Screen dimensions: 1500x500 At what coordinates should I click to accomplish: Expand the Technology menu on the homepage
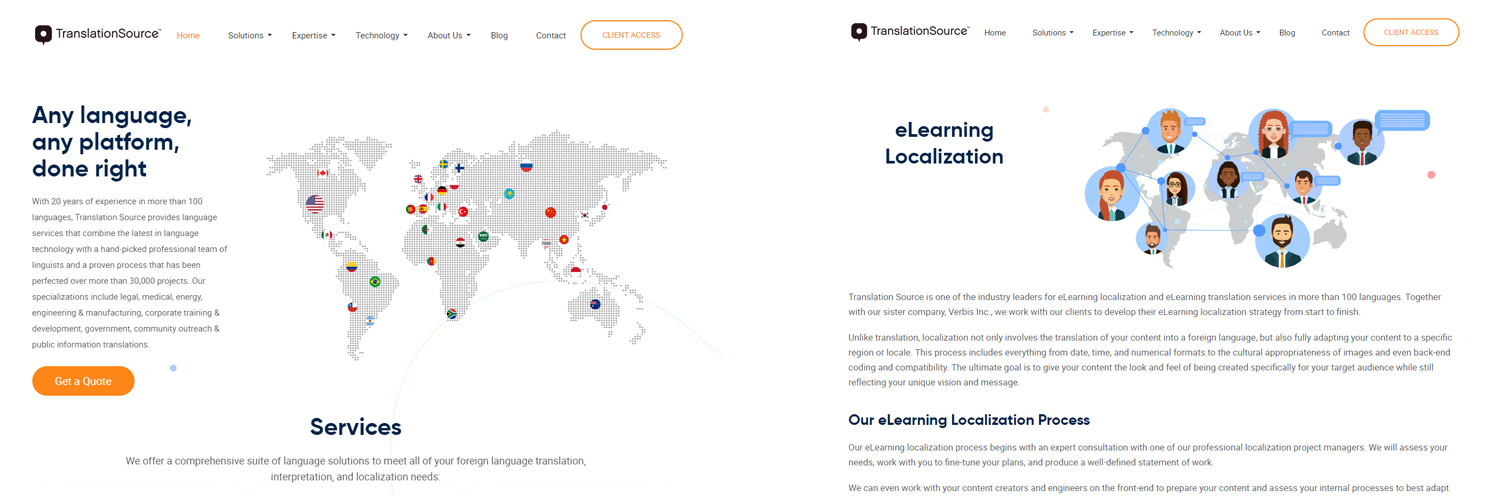(x=381, y=36)
